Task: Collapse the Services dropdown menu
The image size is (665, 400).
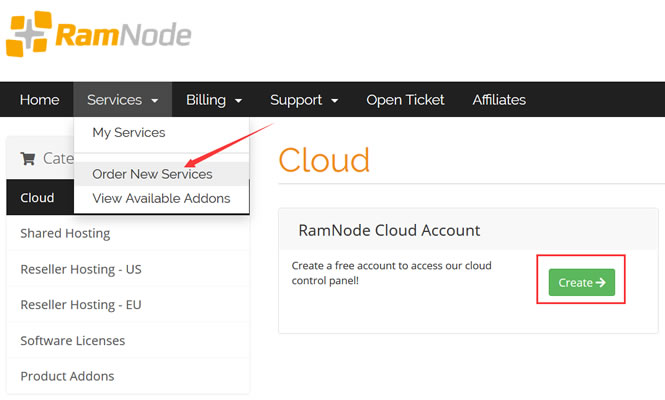Action: pos(123,100)
